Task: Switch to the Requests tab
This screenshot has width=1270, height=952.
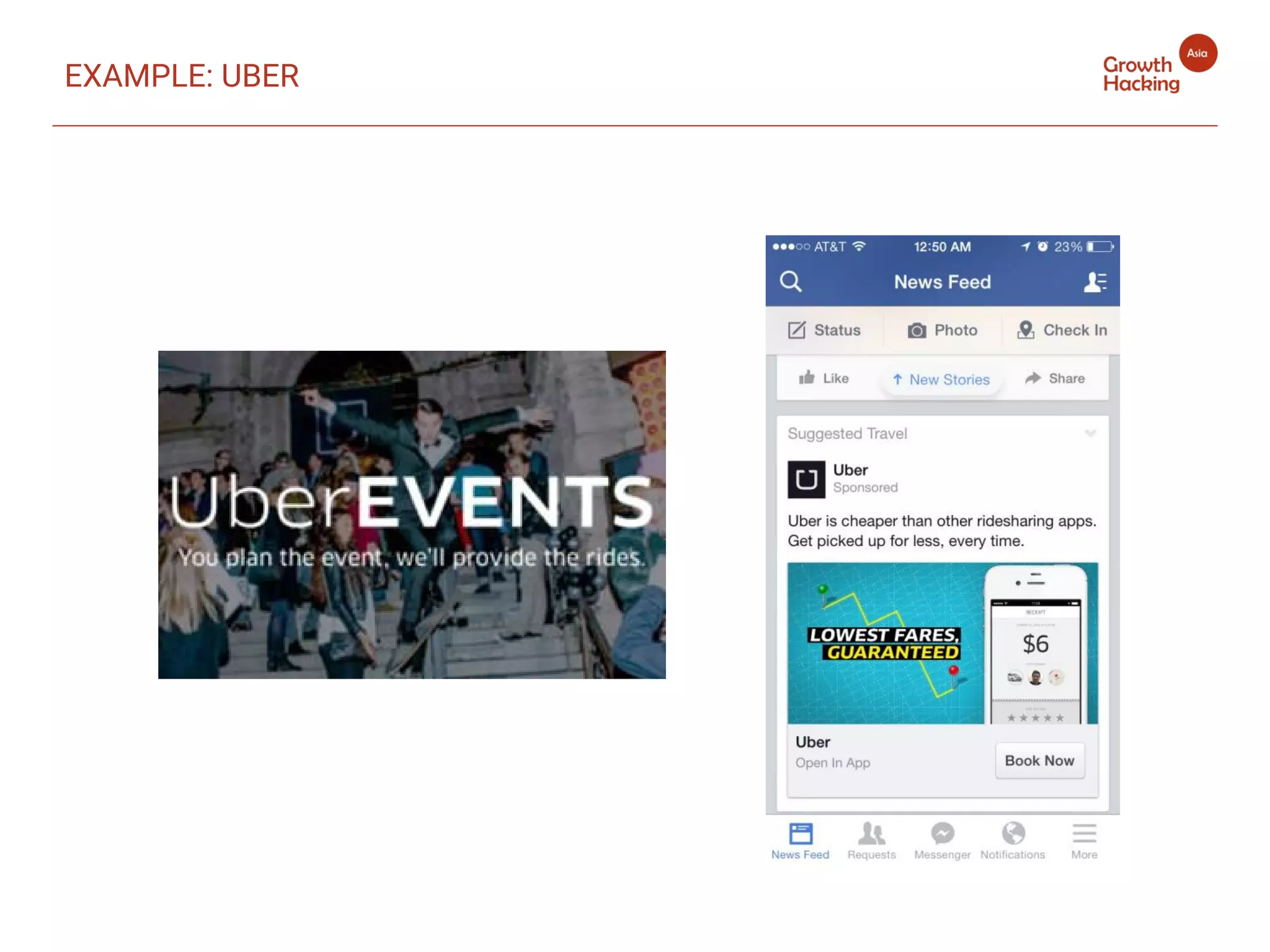Action: pyautogui.click(x=871, y=841)
